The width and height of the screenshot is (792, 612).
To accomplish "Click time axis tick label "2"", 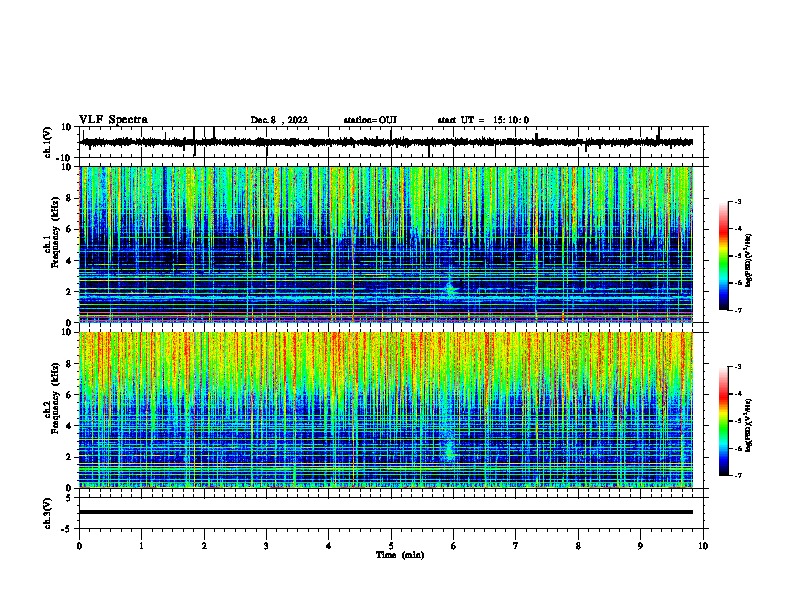I will click(x=204, y=546).
